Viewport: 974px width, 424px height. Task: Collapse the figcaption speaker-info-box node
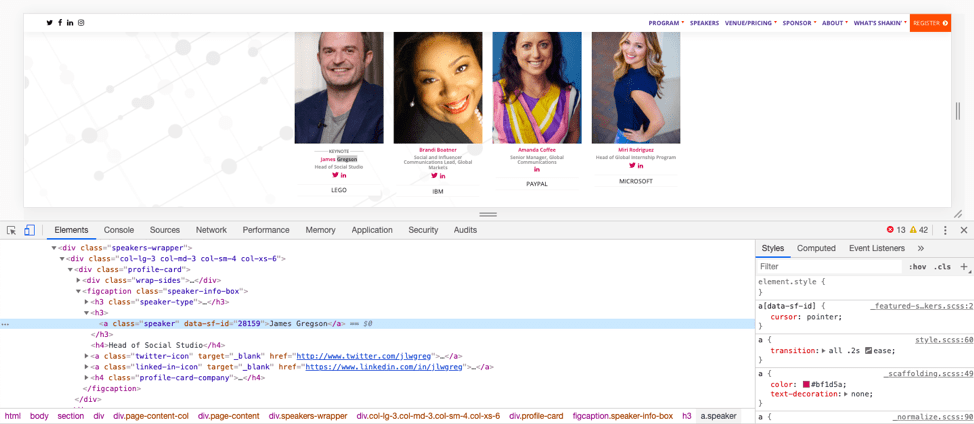[x=78, y=291]
